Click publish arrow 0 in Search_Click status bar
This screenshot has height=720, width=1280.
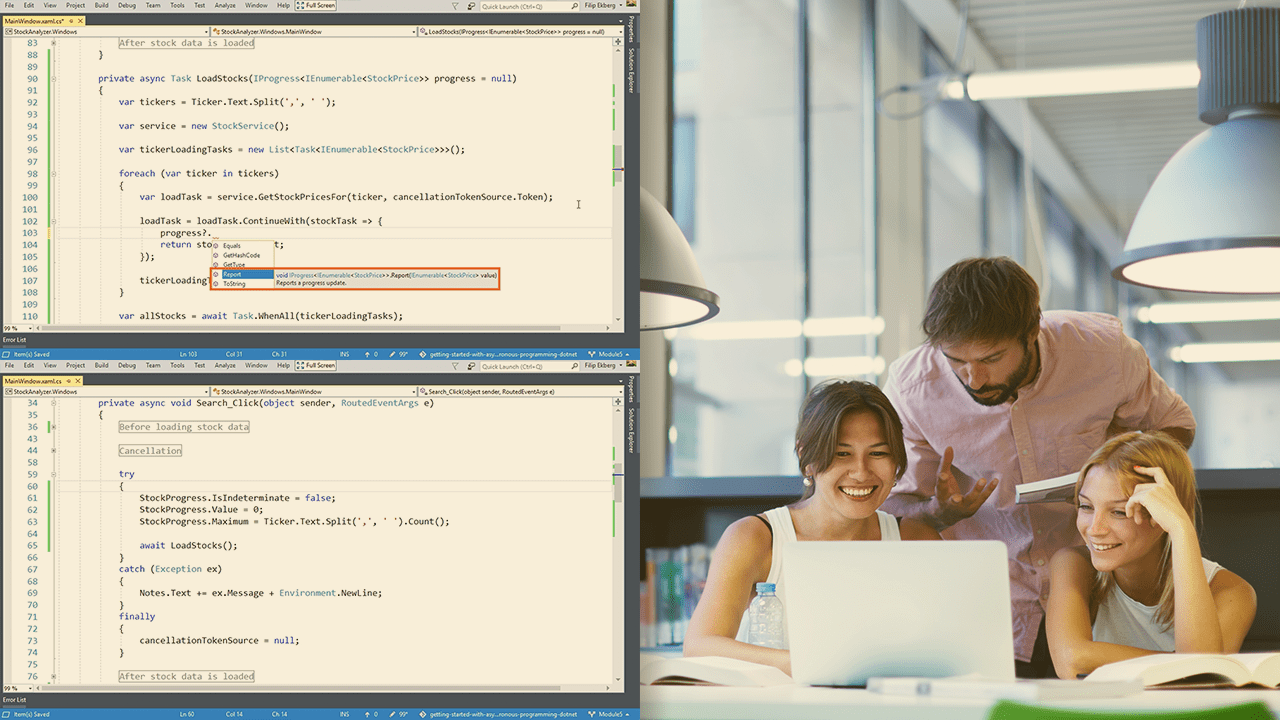pyautogui.click(x=371, y=714)
